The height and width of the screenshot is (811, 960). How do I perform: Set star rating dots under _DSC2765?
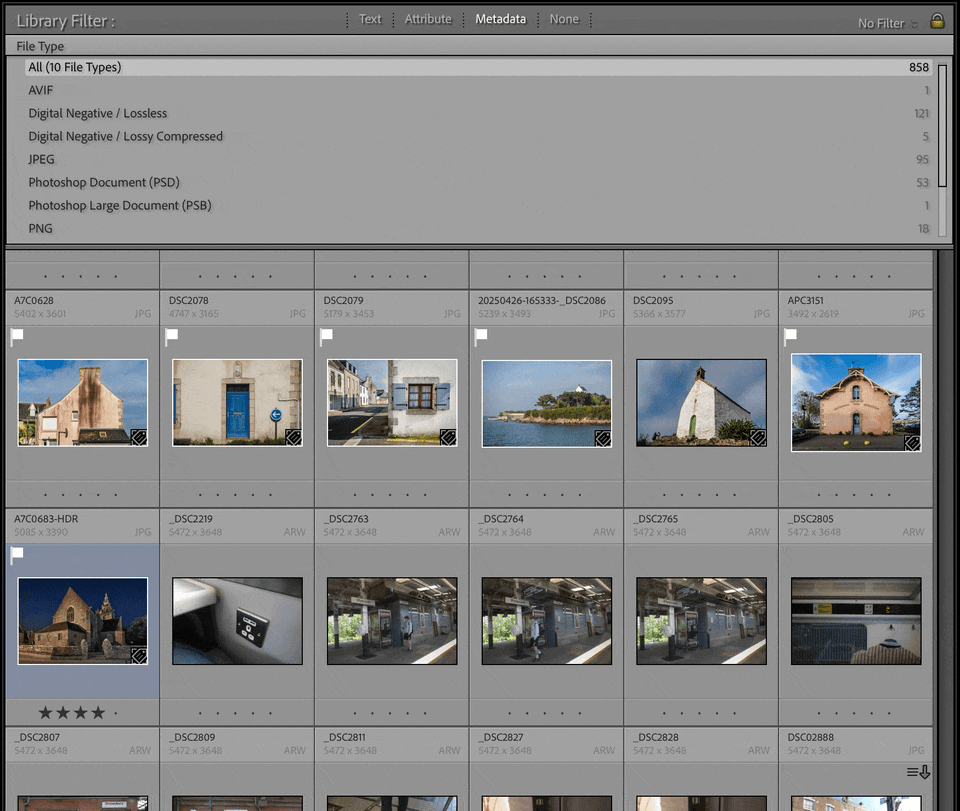click(x=700, y=712)
